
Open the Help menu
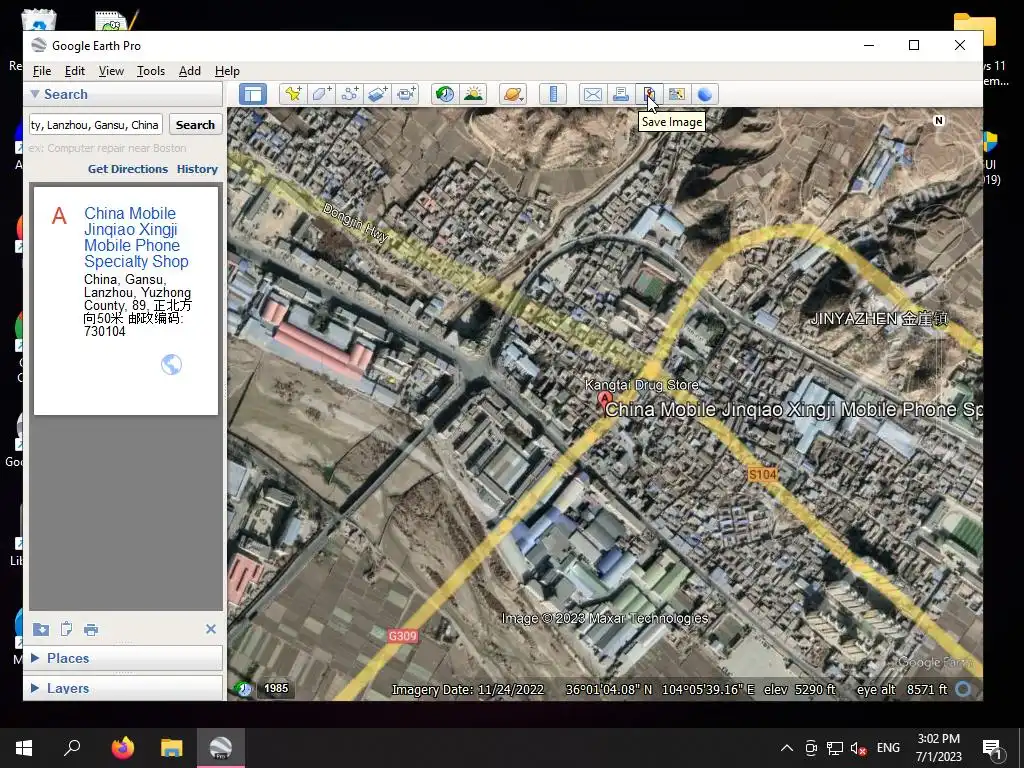pyautogui.click(x=227, y=71)
